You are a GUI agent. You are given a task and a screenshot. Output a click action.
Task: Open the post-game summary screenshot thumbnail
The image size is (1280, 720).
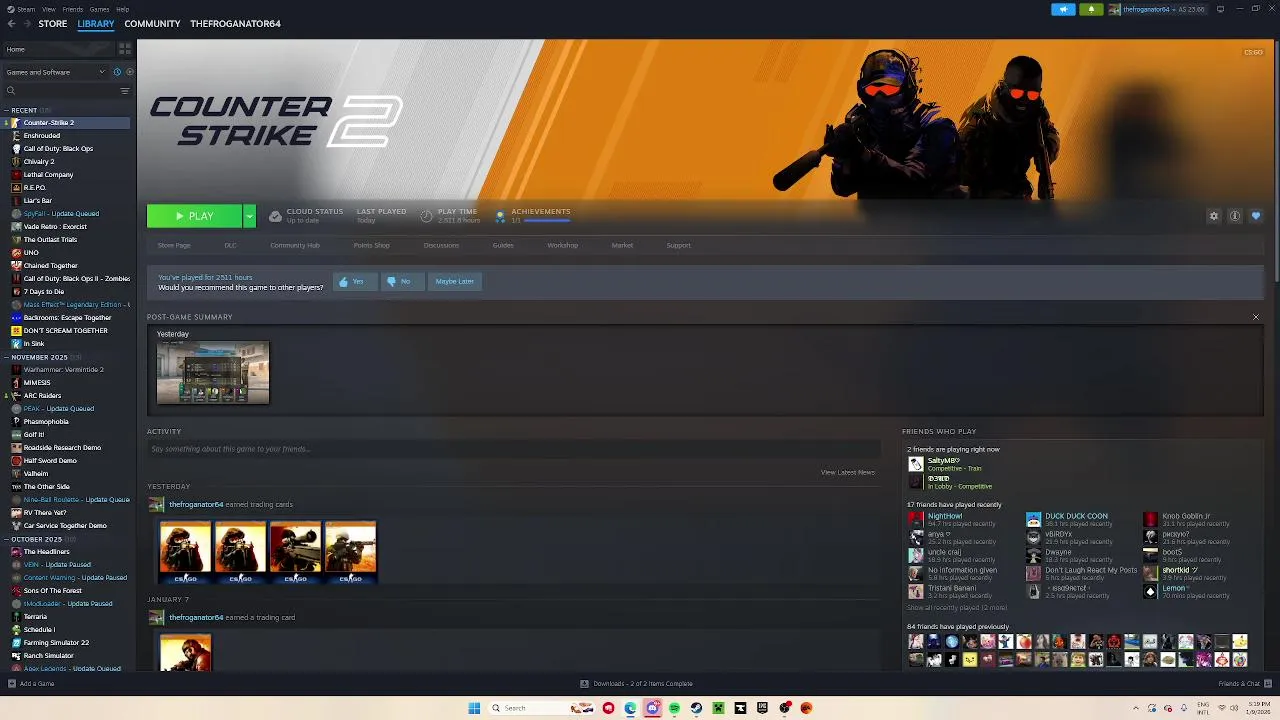click(x=213, y=372)
